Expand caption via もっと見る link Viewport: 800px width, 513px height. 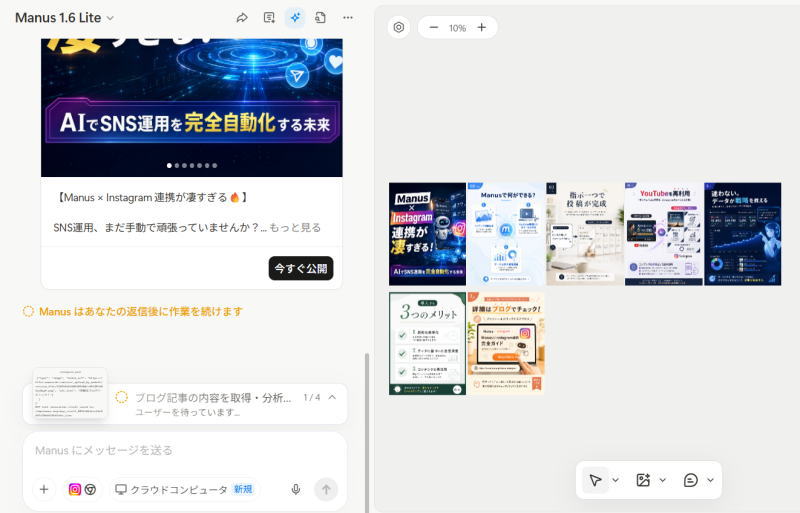(x=295, y=228)
